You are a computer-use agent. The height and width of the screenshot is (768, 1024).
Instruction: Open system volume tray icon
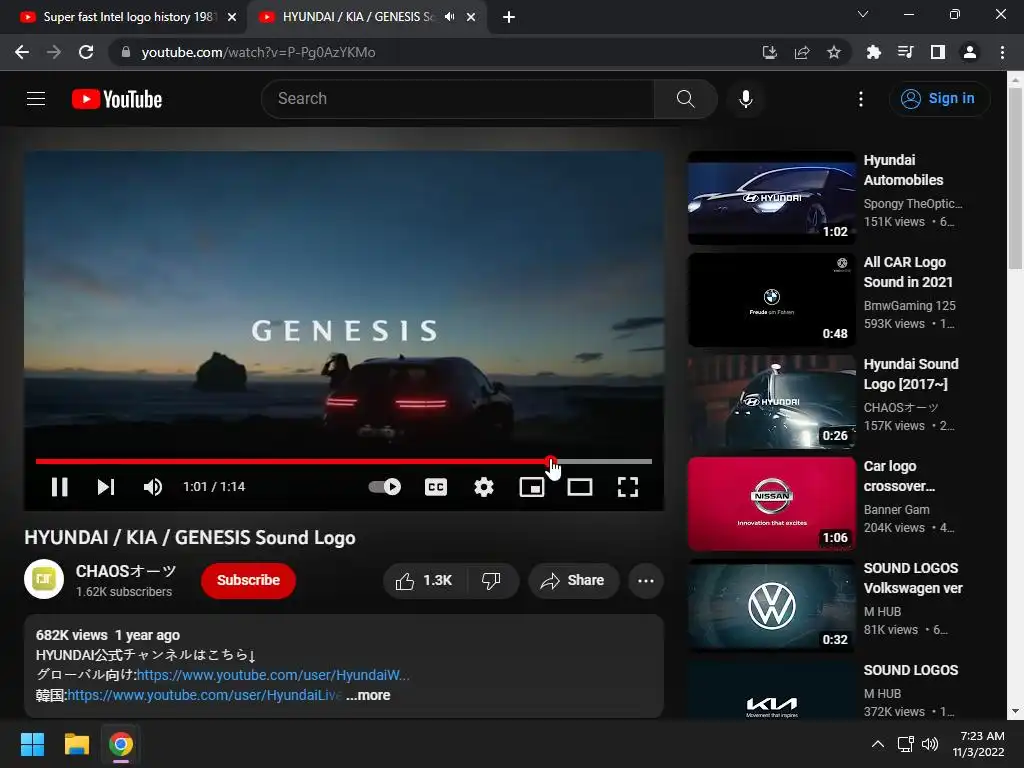click(x=930, y=744)
